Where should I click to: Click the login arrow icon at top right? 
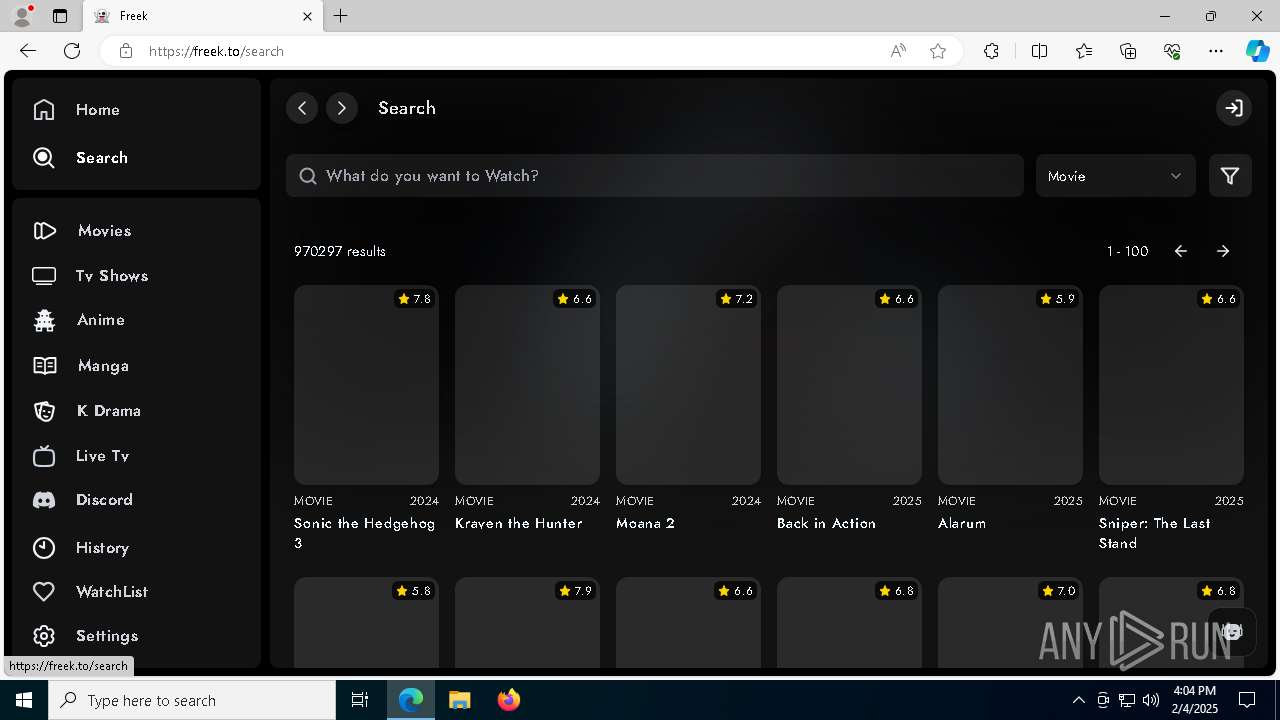(1234, 108)
